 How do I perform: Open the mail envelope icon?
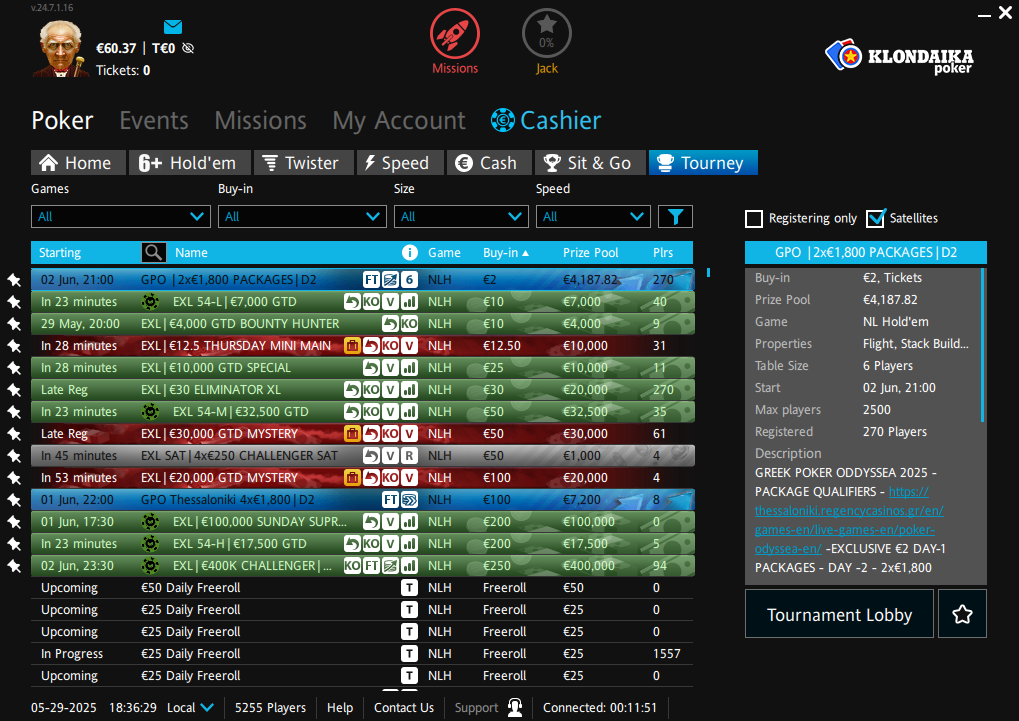173,27
